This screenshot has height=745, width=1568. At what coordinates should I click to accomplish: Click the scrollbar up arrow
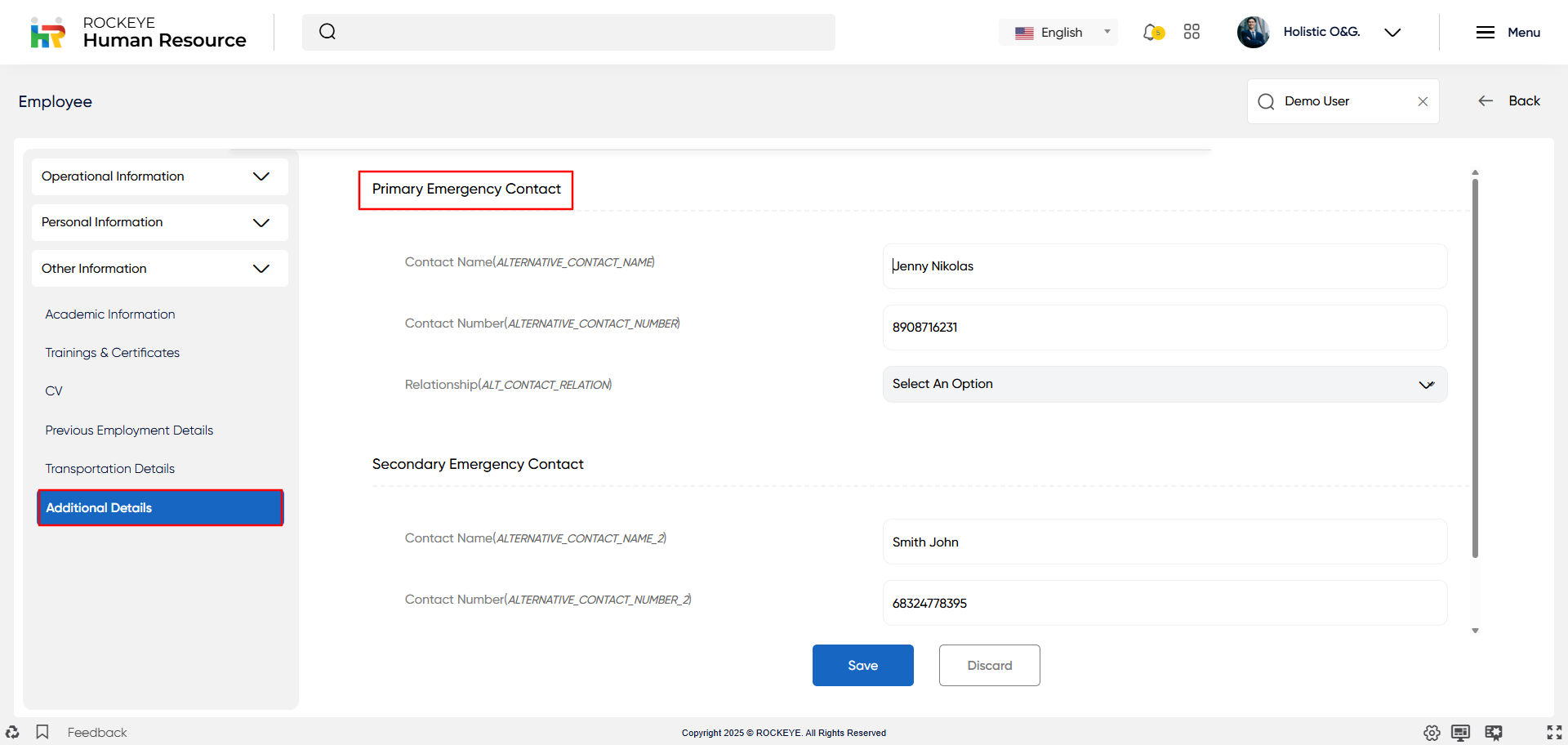[1475, 172]
